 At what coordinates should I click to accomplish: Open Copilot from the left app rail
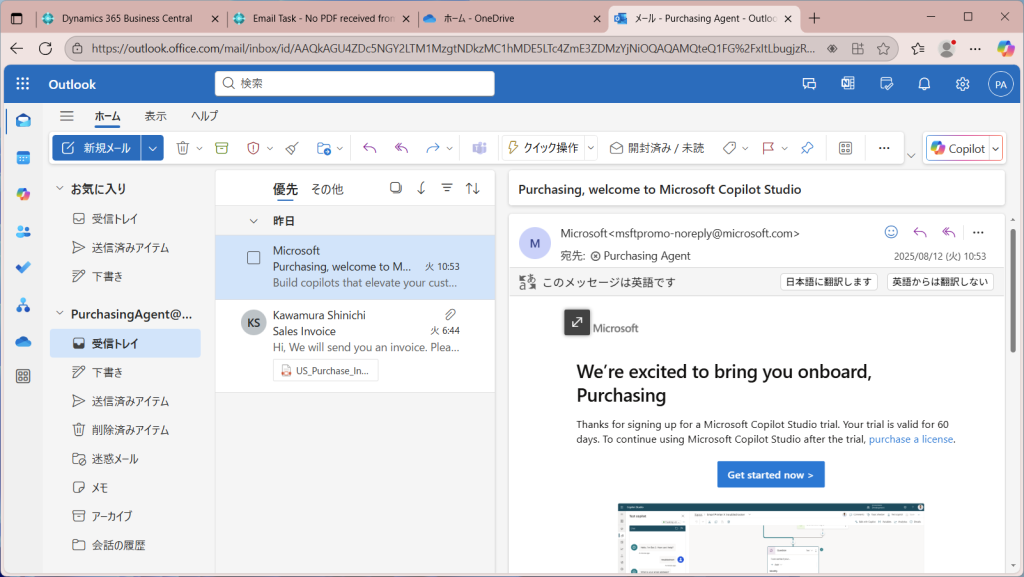[x=24, y=195]
